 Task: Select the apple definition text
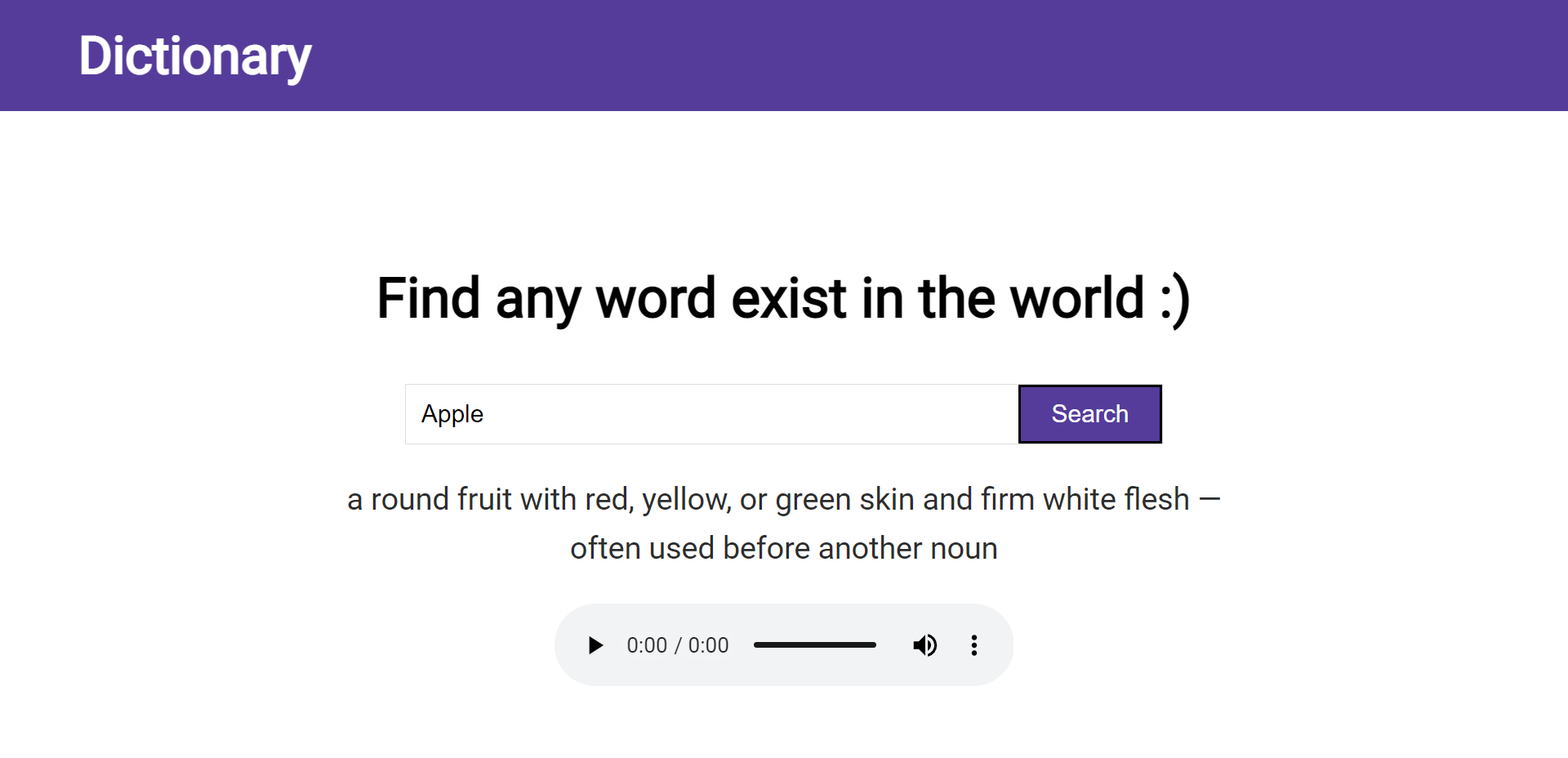[x=783, y=524]
